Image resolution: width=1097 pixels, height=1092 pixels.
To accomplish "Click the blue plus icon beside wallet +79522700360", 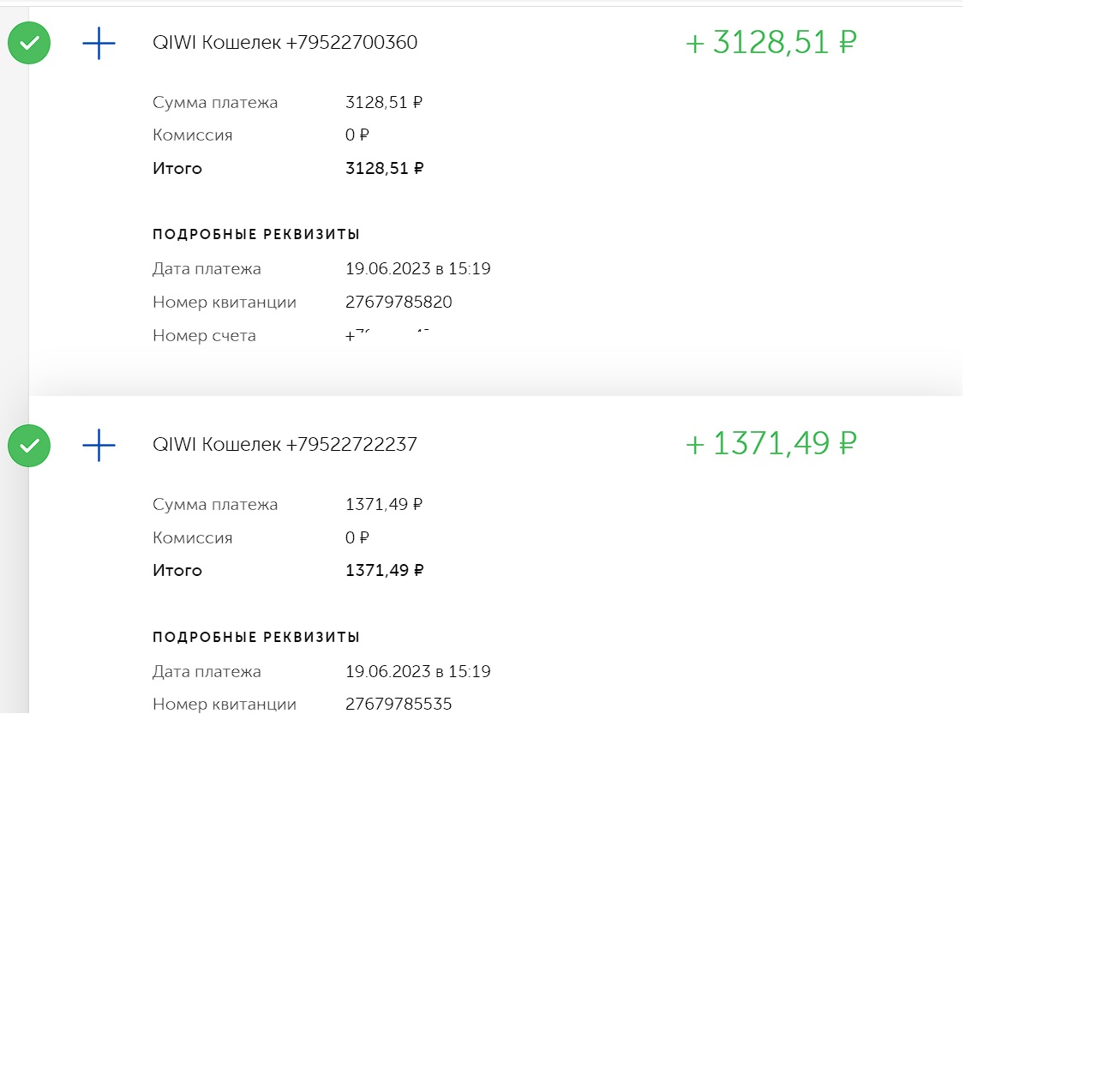I will pyautogui.click(x=99, y=43).
